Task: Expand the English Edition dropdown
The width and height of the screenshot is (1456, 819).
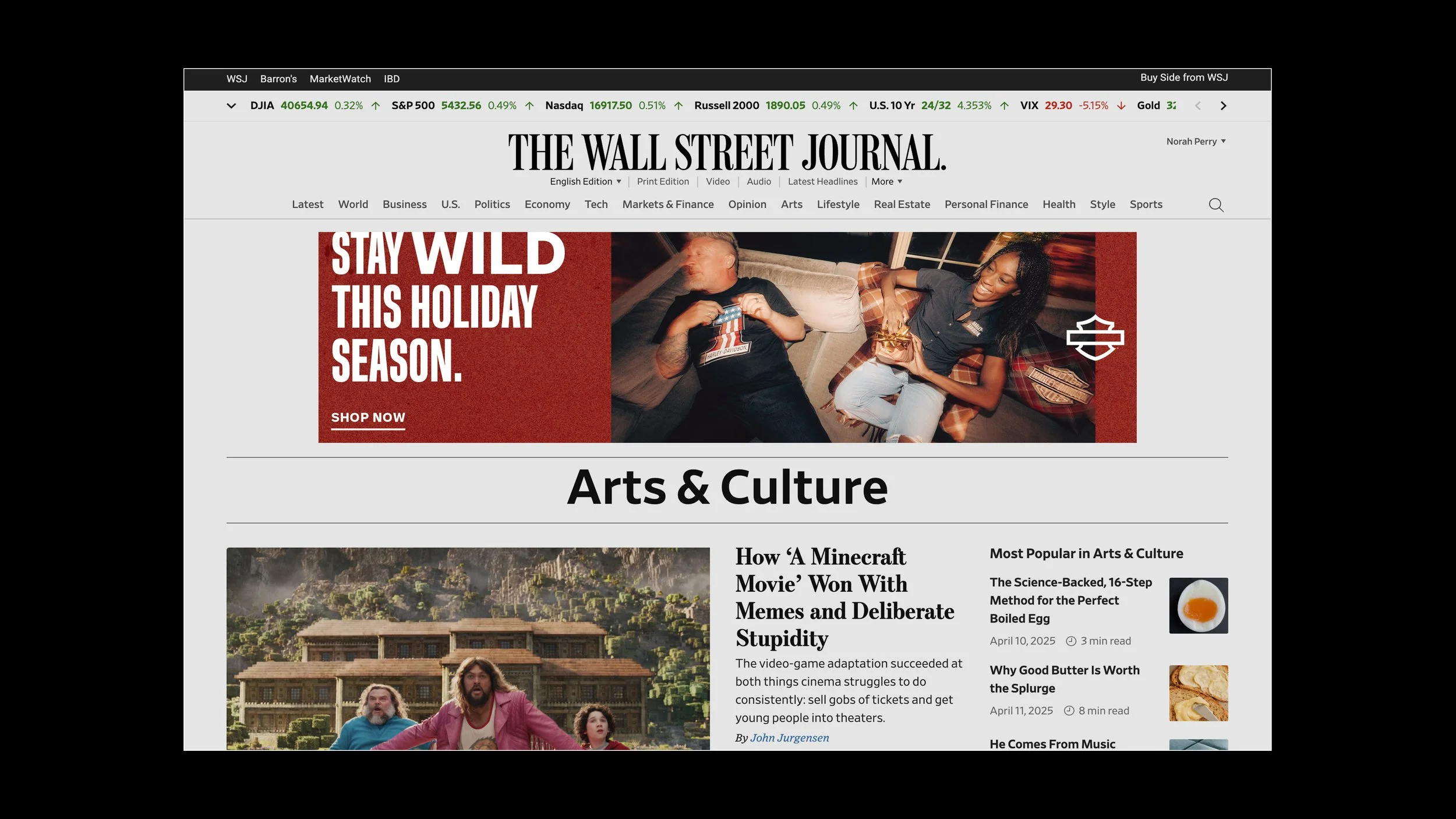Action: click(x=585, y=182)
